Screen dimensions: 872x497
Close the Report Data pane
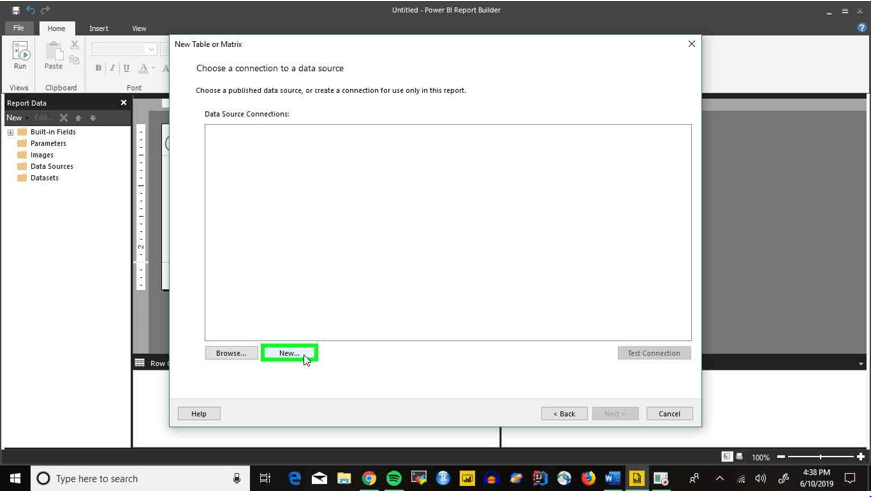(123, 102)
